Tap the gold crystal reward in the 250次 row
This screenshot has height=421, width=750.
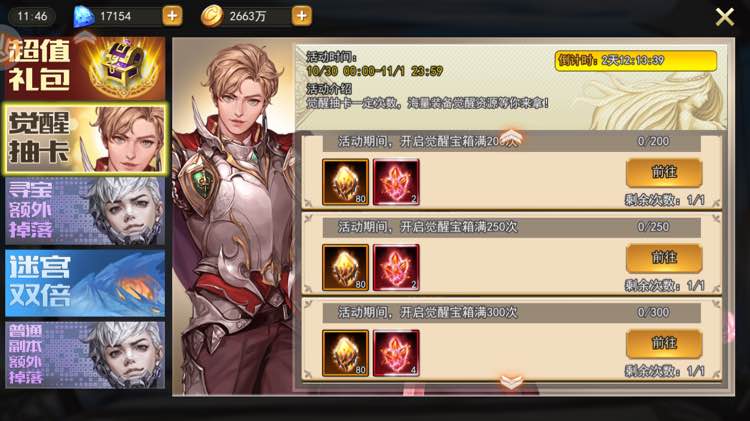(345, 267)
